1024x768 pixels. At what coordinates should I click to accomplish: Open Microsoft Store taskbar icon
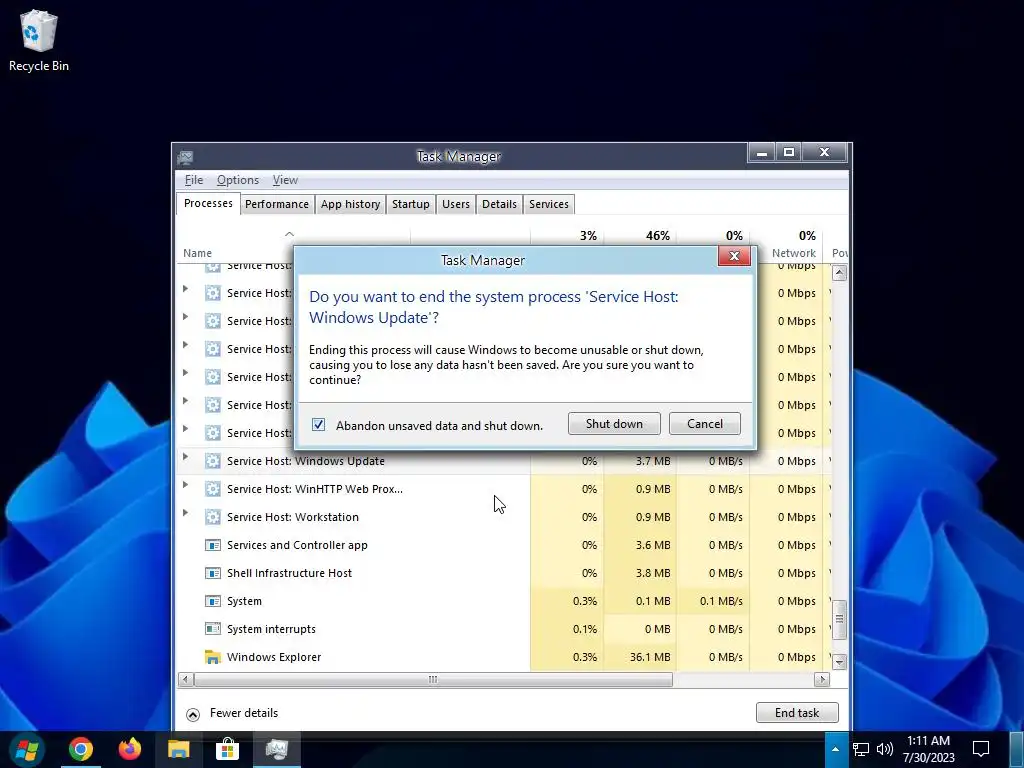(x=227, y=749)
